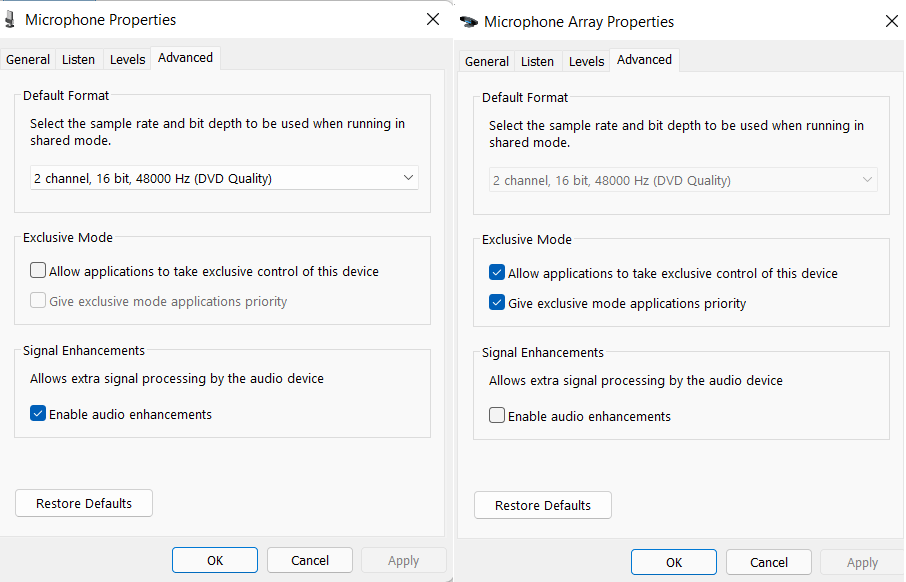Close the Microphone Properties dialog
Viewport: 906px width, 582px height.
coord(433,19)
